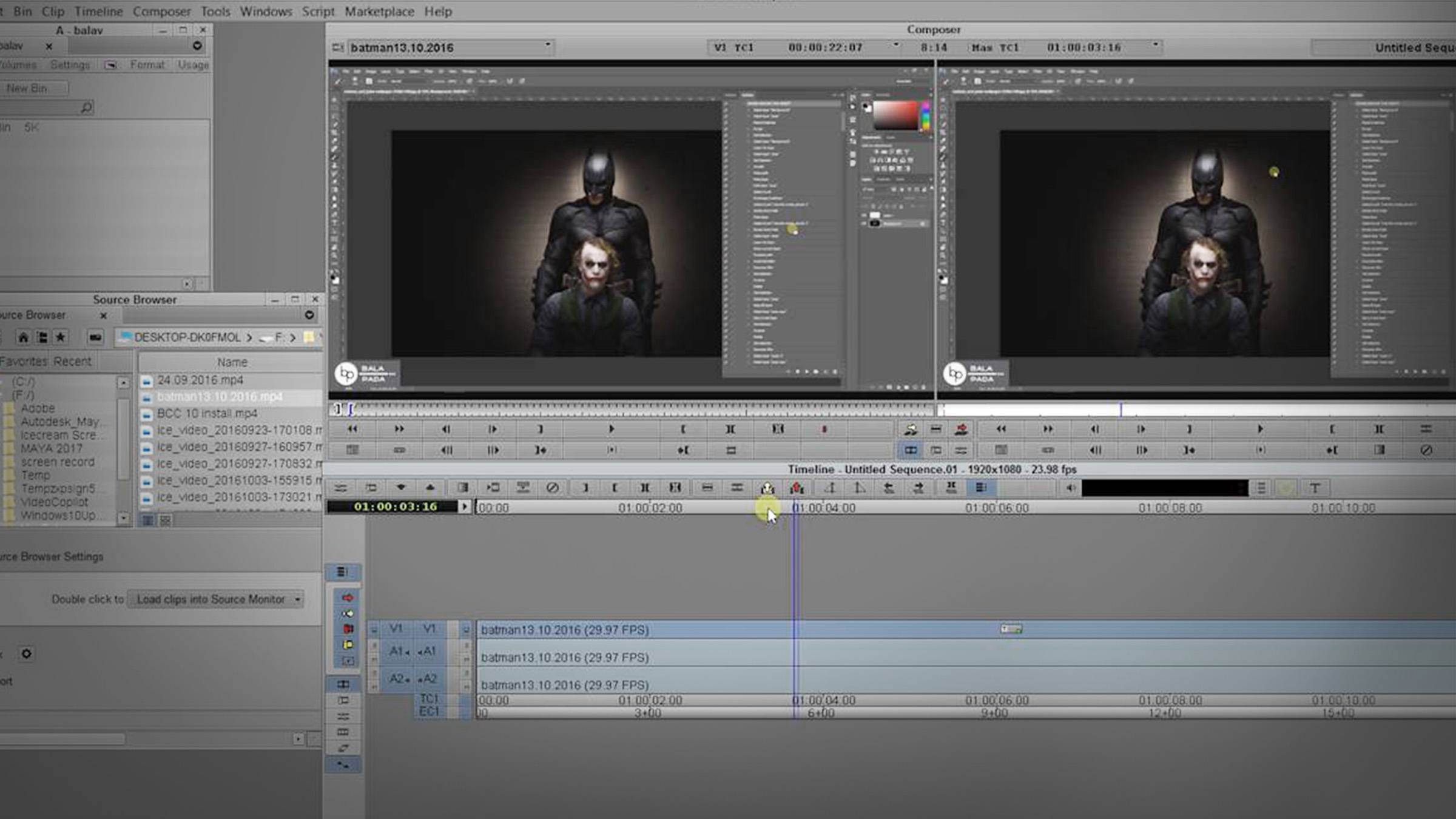
Task: Click the Favorites star button in Source Browser
Action: (60, 337)
